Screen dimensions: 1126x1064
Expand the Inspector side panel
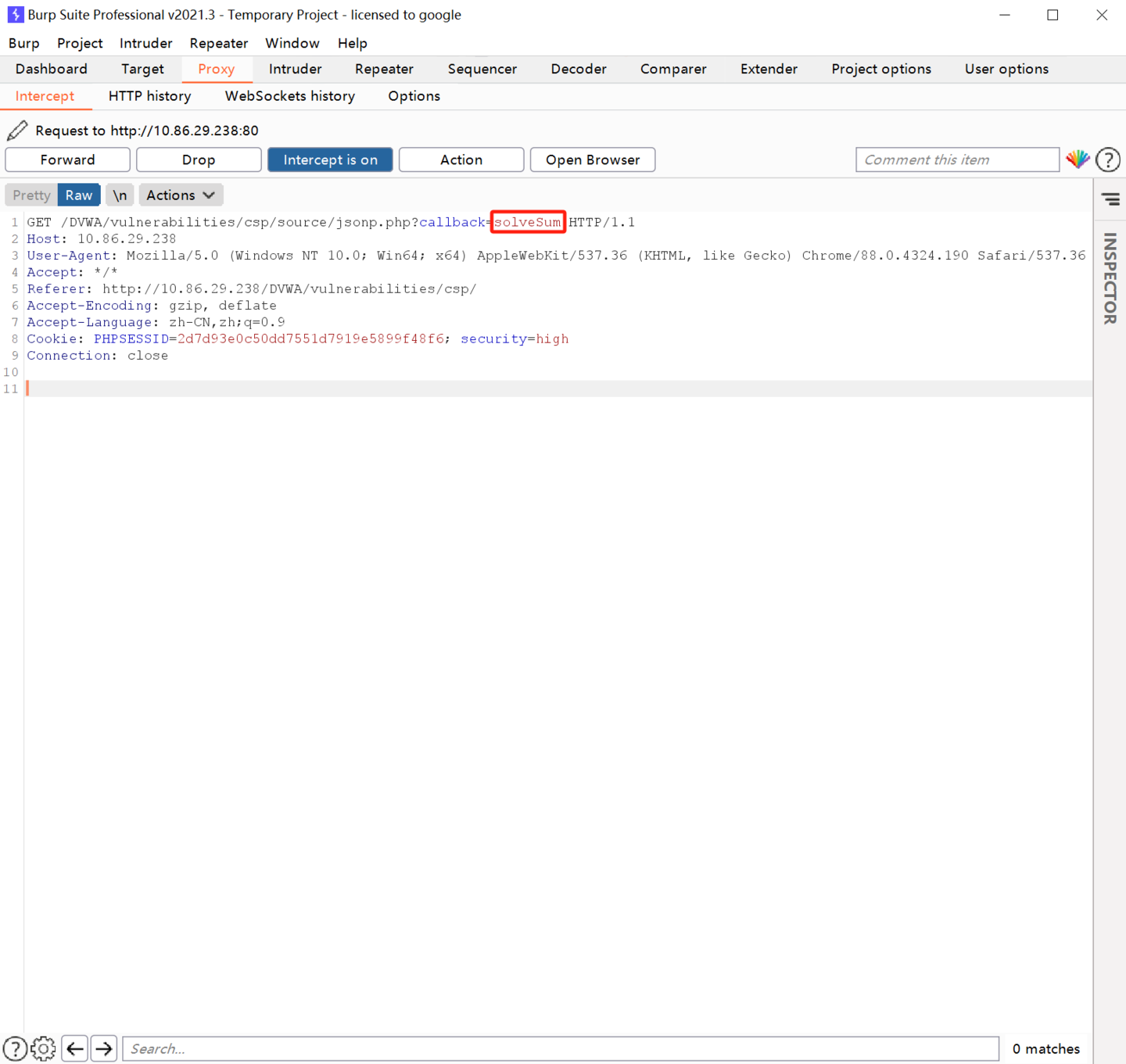point(1110,278)
